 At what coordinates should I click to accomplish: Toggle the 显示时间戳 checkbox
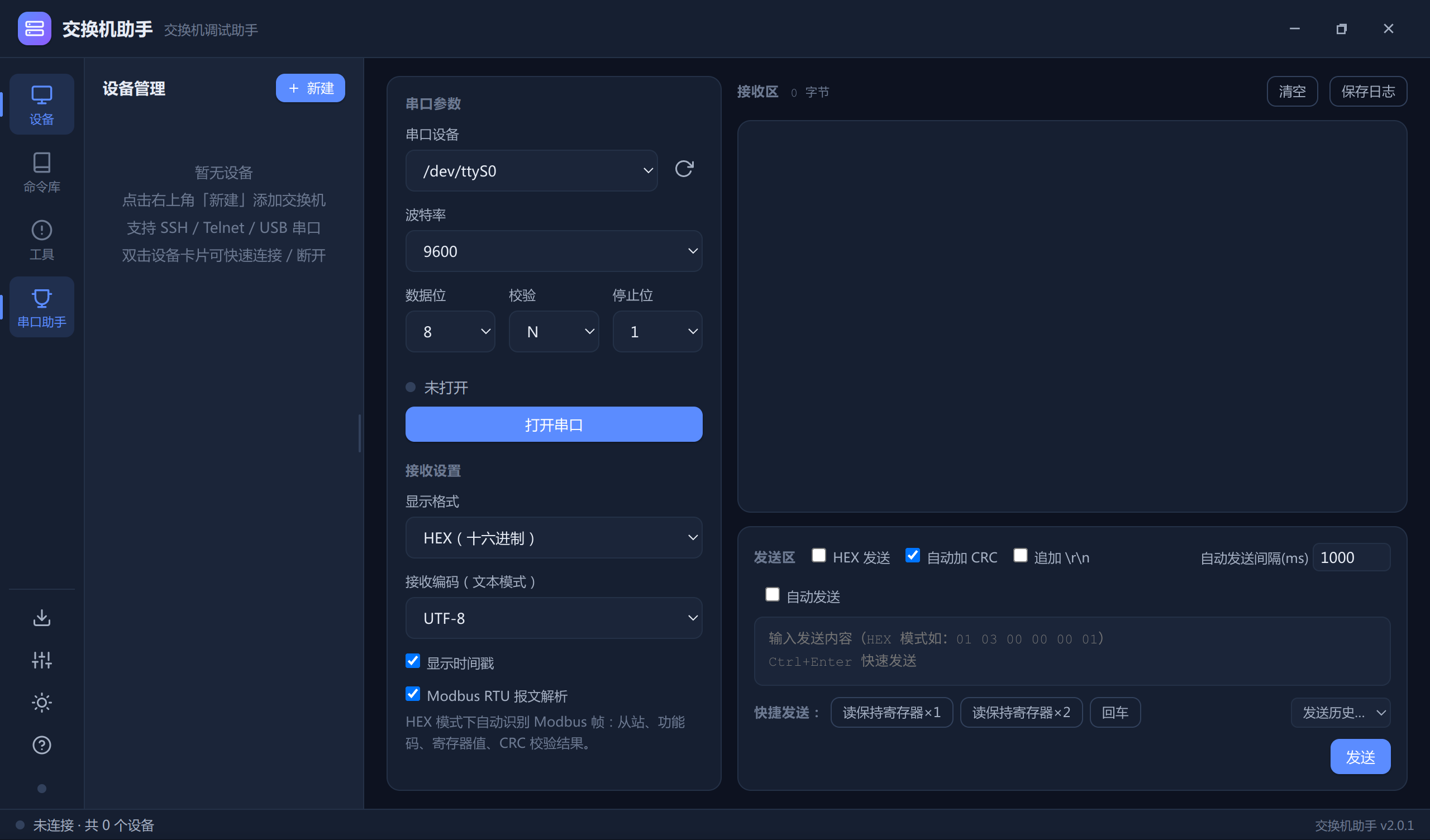pos(413,661)
